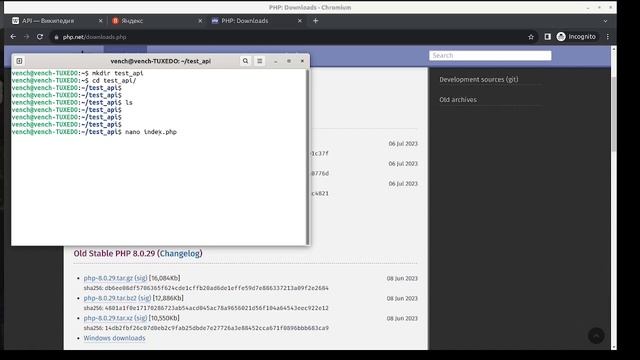This screenshot has height=360, width=640.
Task: Click the nano index.php command line
Action: (x=94, y=132)
